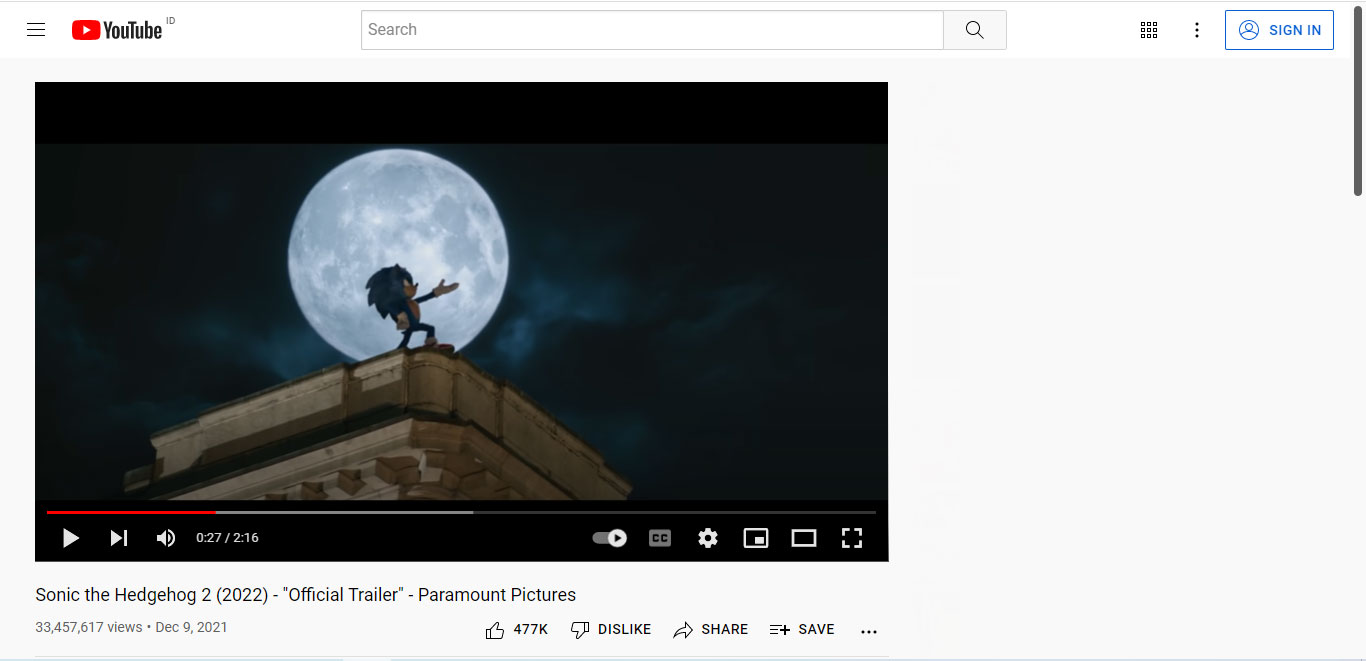Click the search magnifier button

pyautogui.click(x=975, y=30)
